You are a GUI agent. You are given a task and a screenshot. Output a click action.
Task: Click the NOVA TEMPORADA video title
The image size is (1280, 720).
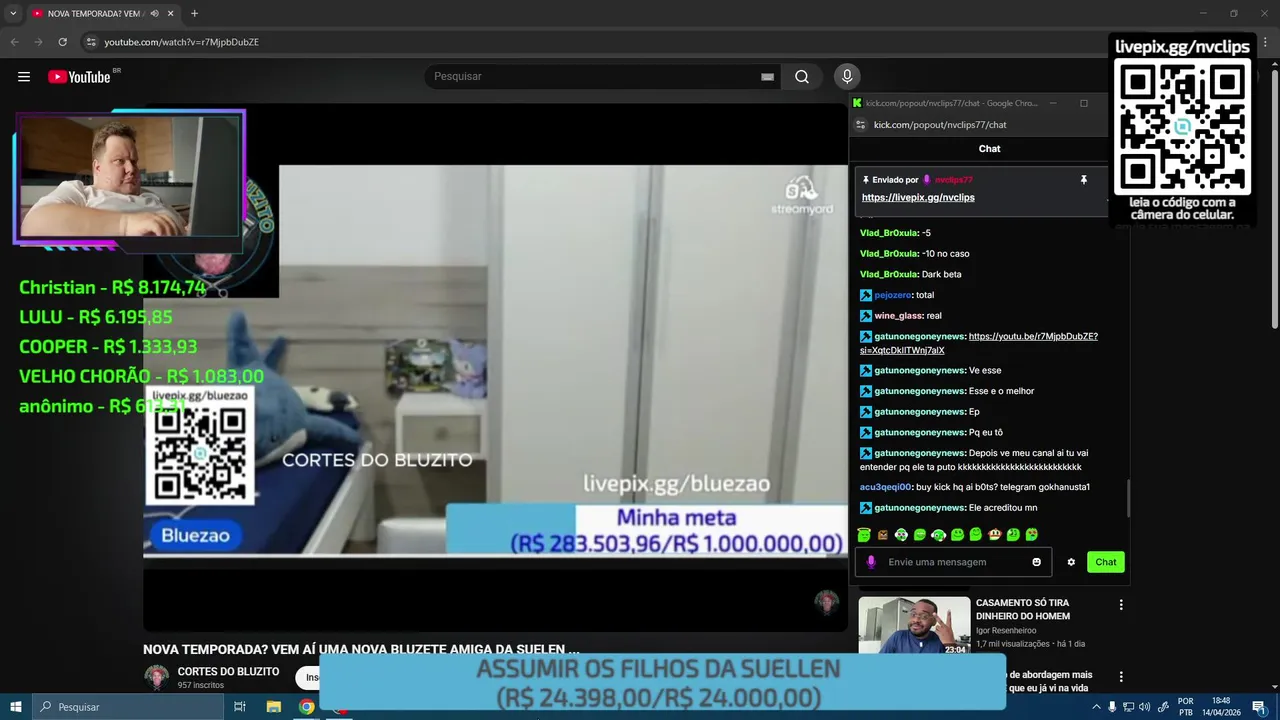click(x=361, y=649)
